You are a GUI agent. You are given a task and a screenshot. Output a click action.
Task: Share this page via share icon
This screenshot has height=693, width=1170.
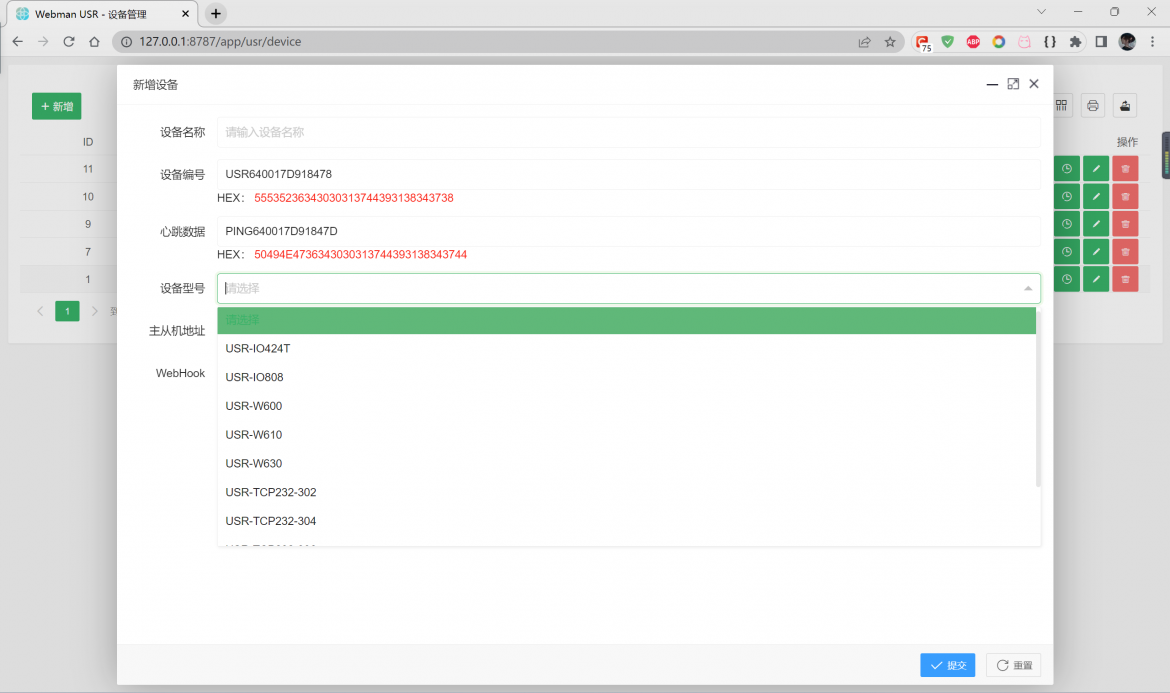pyautogui.click(x=864, y=42)
